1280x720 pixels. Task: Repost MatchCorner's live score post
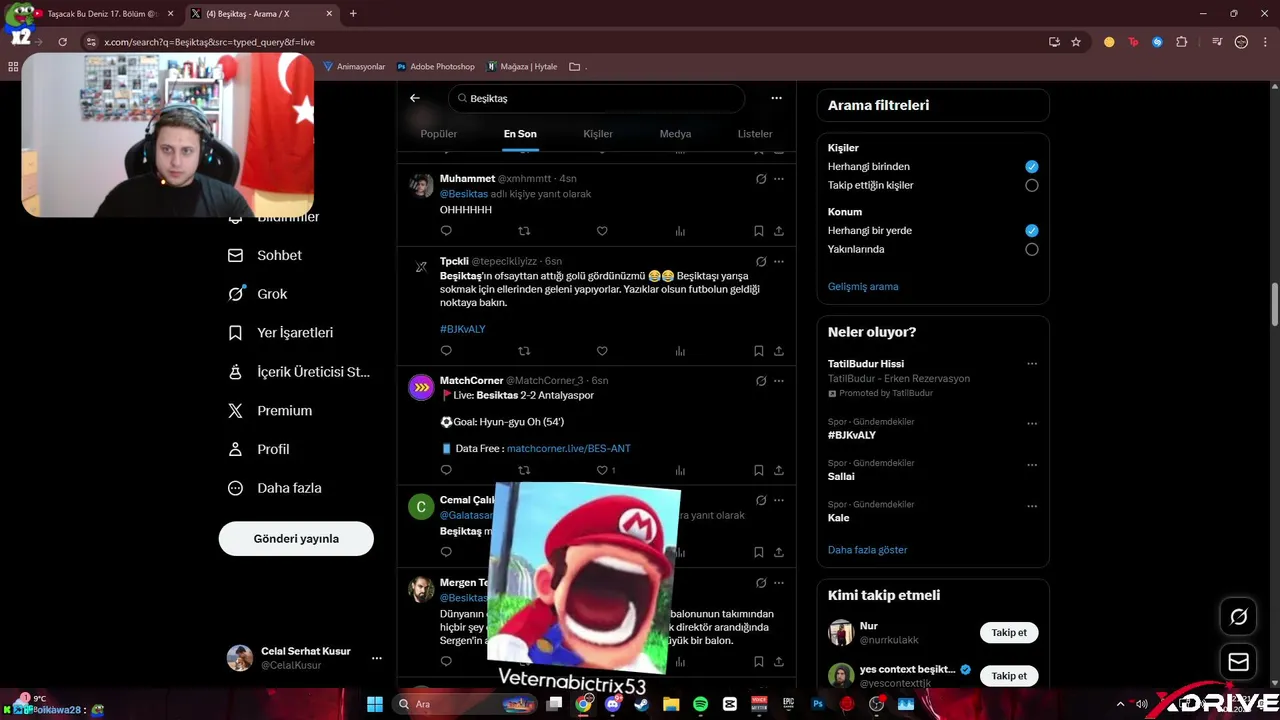pos(524,470)
